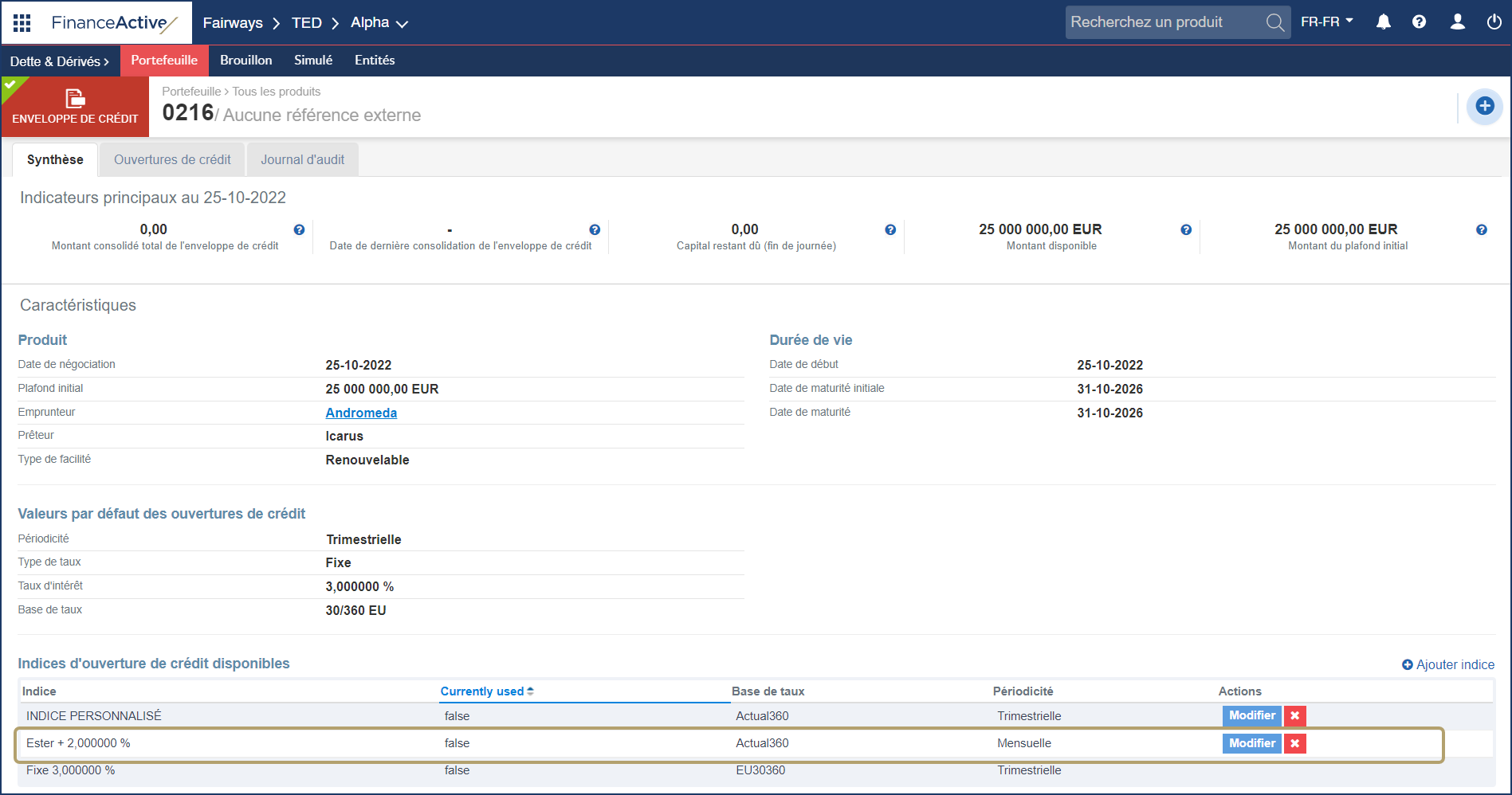Screen dimensions: 1512x795
Task: Click the search magnifier icon
Action: pyautogui.click(x=1274, y=22)
